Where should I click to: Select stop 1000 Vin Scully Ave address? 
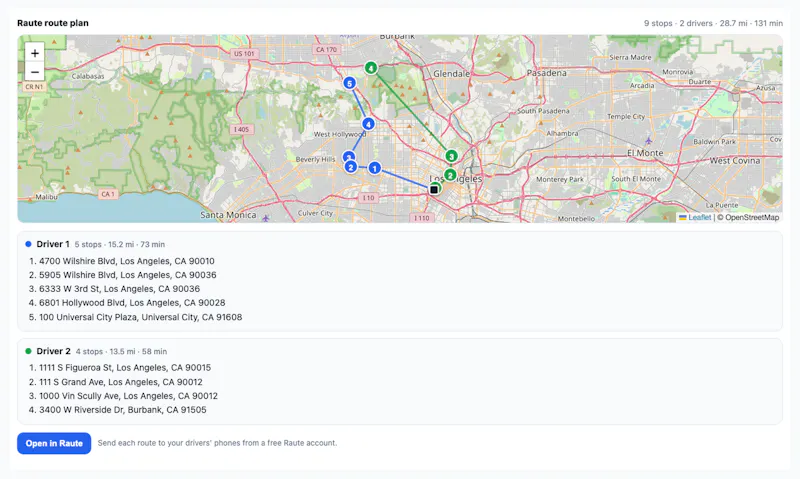129,396
